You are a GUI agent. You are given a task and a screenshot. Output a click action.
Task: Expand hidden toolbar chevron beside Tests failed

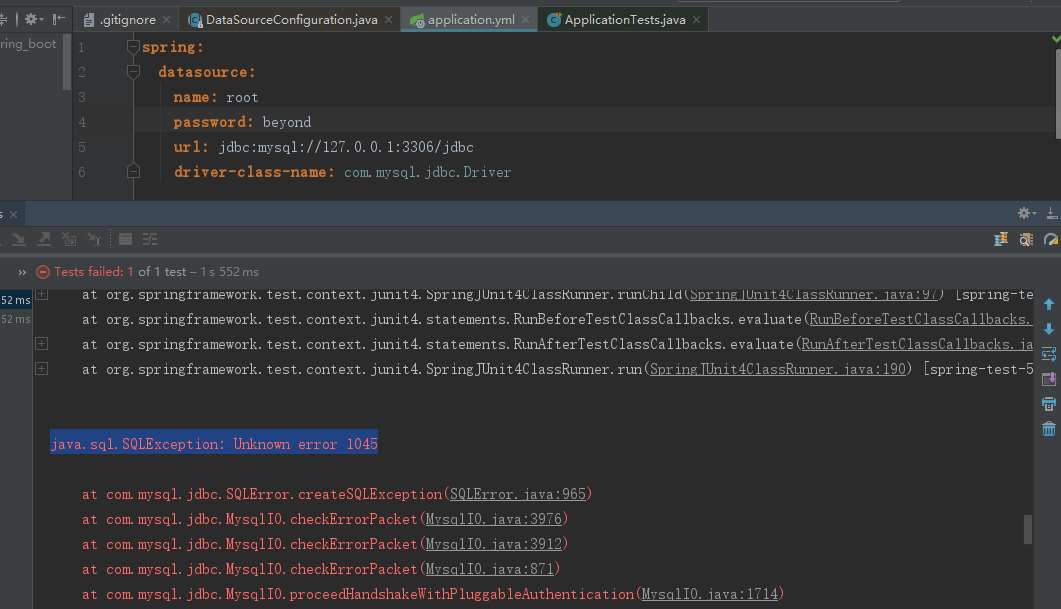pyautogui.click(x=22, y=272)
